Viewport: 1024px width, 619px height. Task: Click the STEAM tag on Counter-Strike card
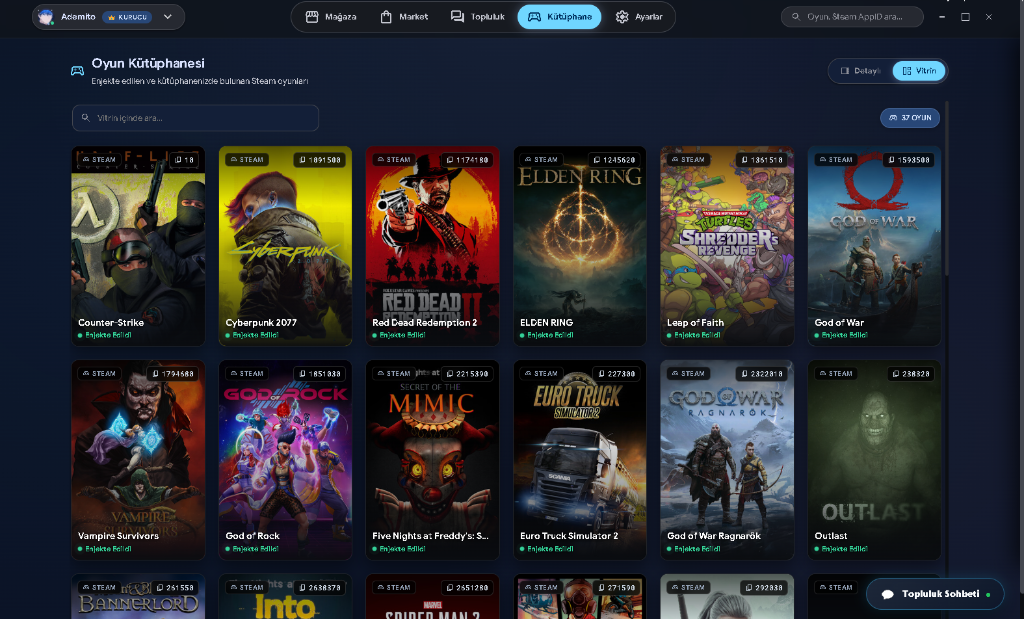click(x=99, y=159)
